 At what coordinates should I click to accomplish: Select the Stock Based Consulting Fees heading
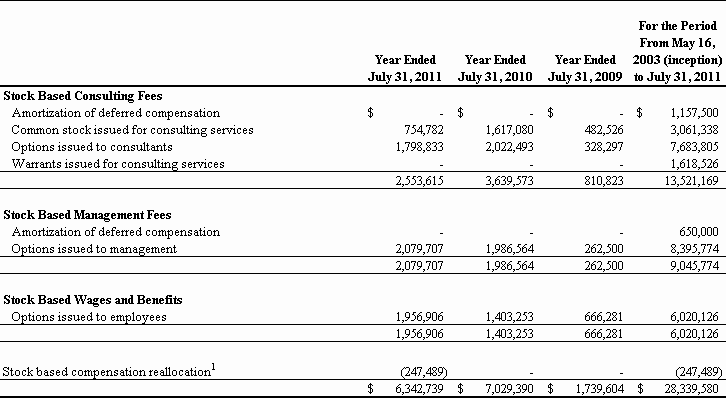tap(83, 96)
